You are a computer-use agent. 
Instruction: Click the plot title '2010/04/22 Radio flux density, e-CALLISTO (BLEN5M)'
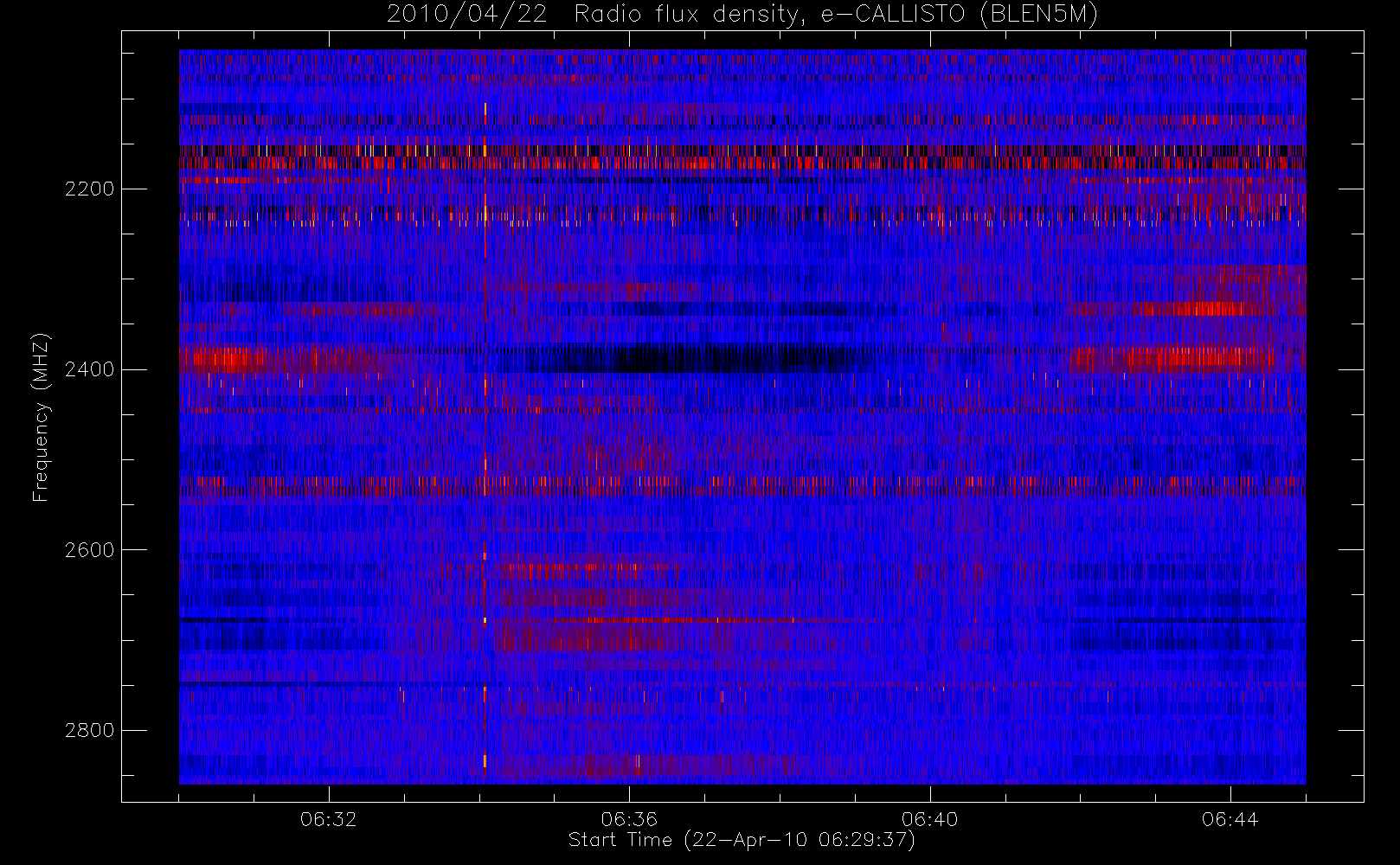pos(742,15)
